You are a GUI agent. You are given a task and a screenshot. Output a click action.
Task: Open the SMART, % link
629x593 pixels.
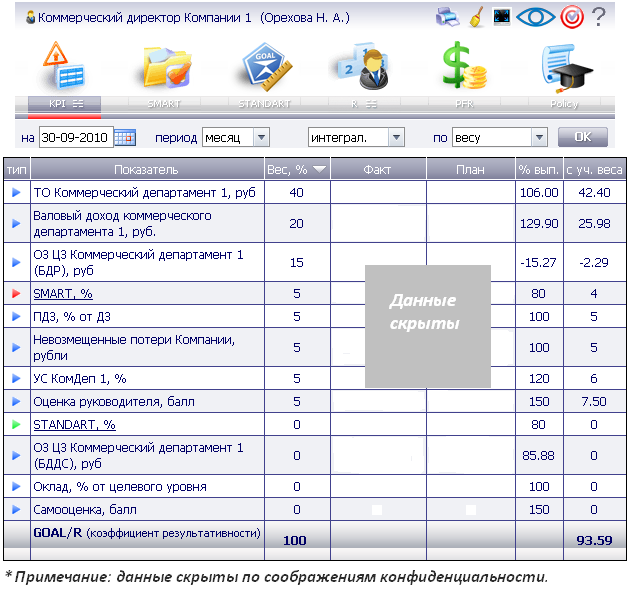[63, 294]
